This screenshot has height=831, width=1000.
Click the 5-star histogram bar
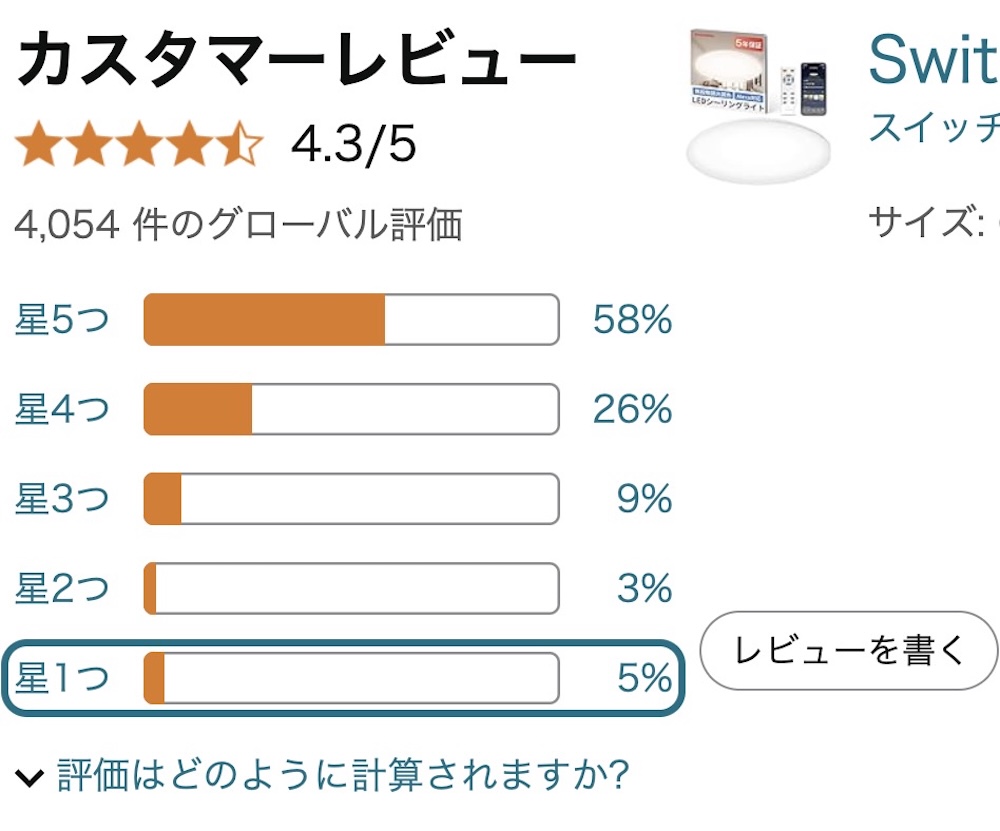[x=351, y=320]
